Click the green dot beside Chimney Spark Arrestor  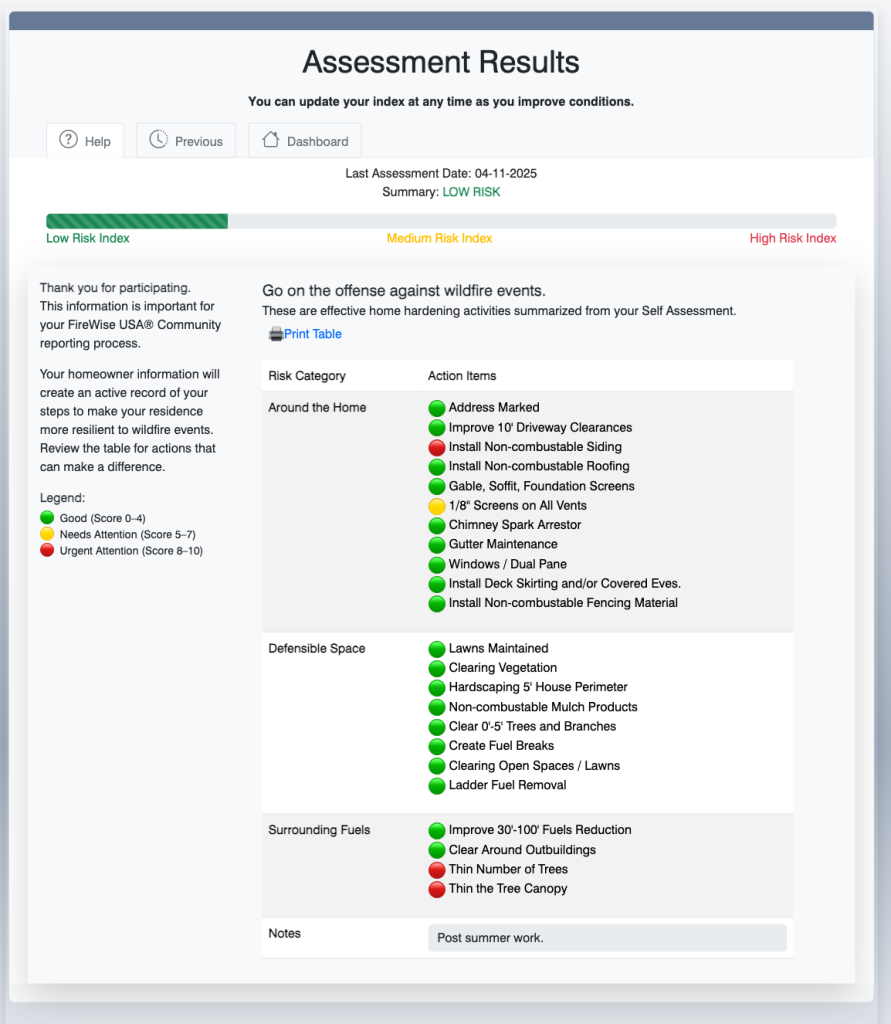coord(437,526)
